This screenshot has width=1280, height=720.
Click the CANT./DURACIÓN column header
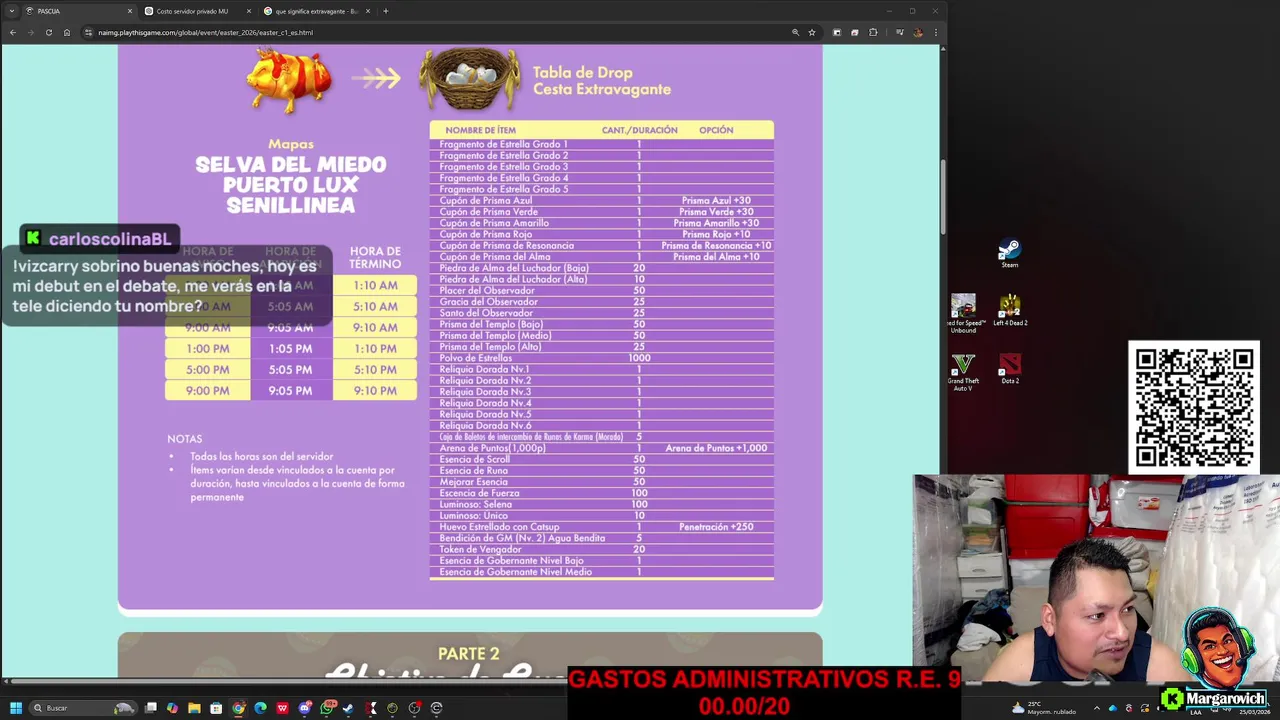639,130
